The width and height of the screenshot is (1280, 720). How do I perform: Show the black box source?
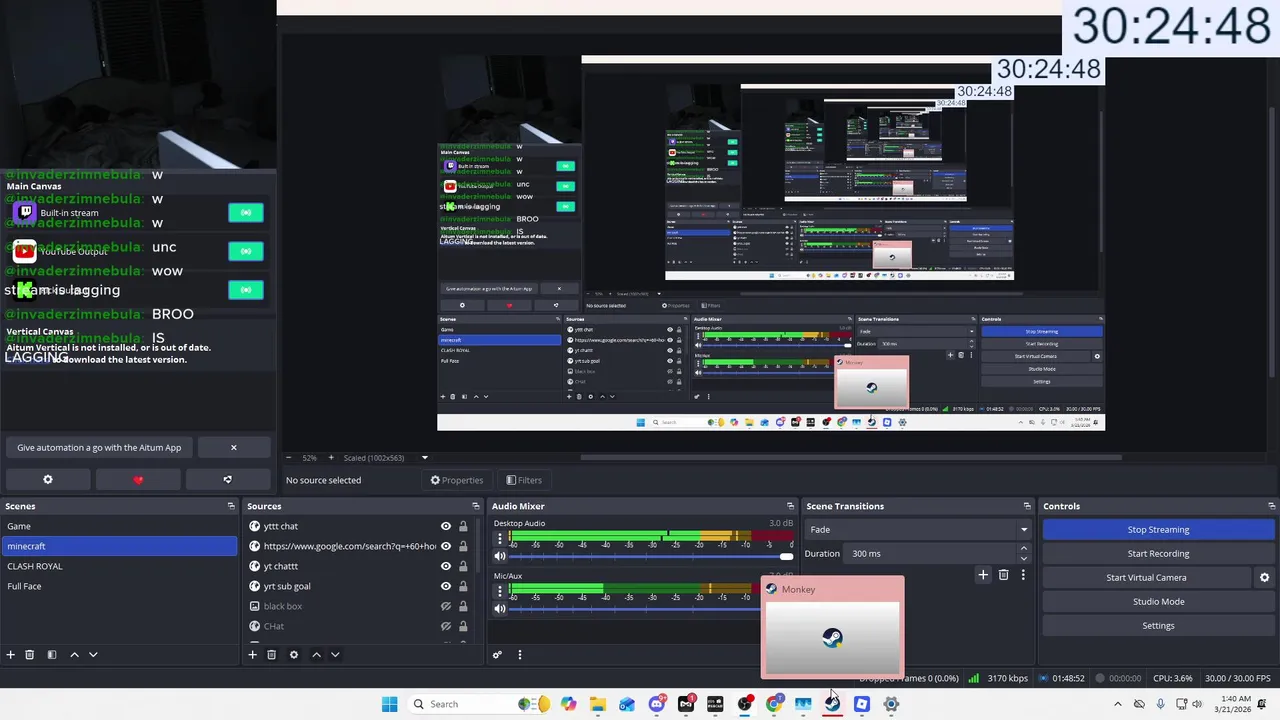coord(446,606)
